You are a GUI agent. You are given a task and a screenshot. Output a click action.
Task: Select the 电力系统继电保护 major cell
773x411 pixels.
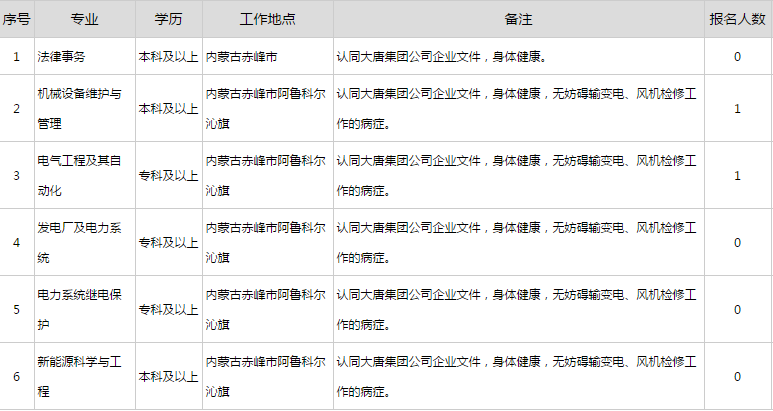[80, 309]
